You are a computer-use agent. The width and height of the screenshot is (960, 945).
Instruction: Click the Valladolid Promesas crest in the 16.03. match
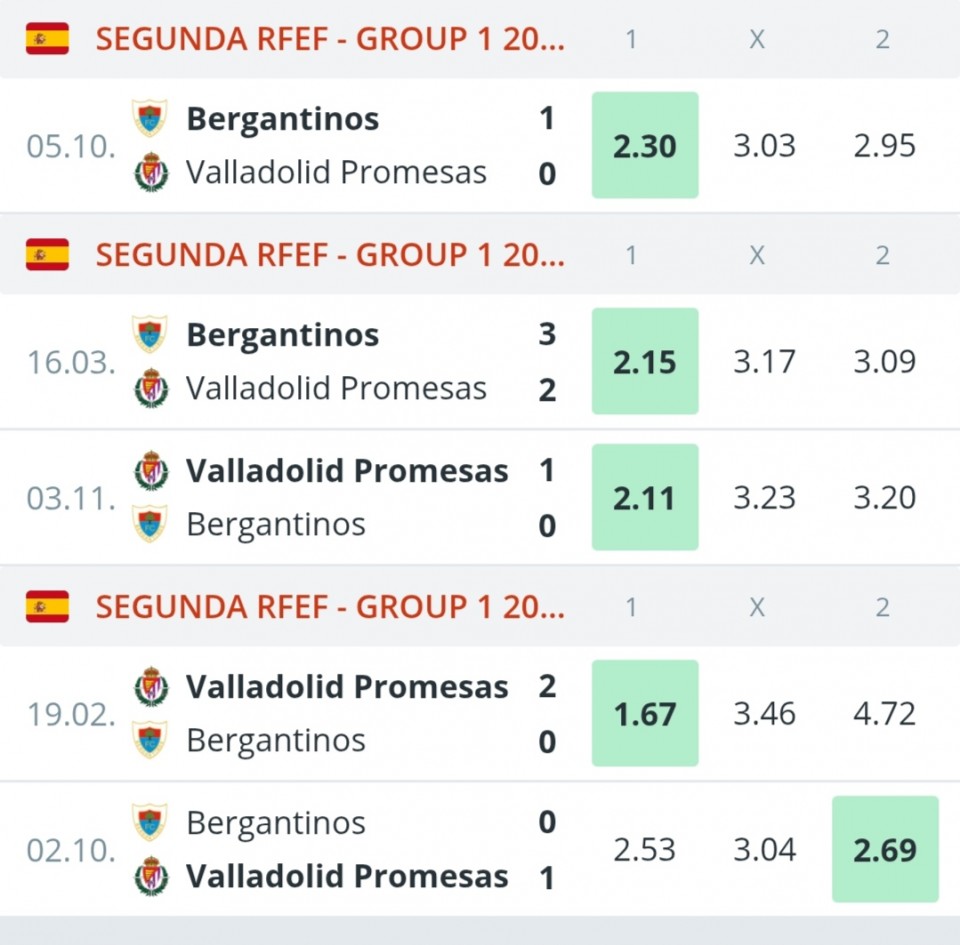point(151,388)
